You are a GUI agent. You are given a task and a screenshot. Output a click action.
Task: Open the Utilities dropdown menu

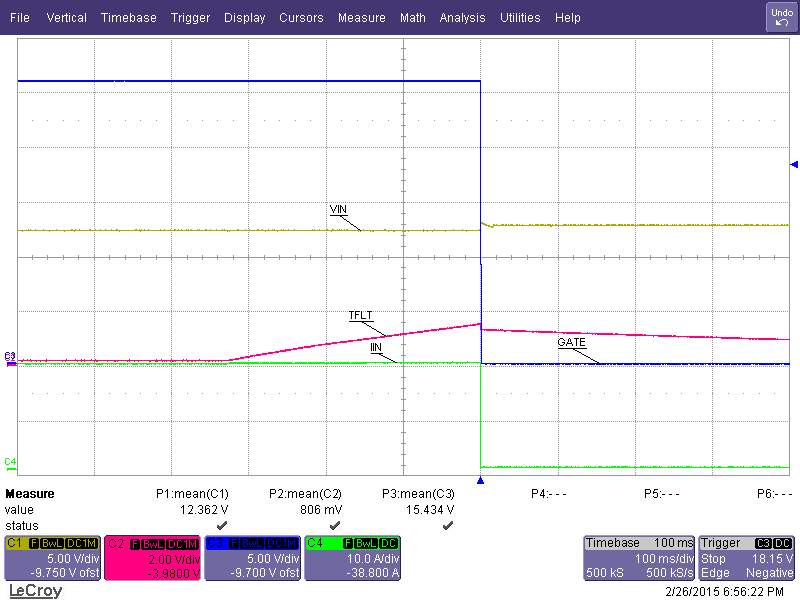[x=520, y=17]
